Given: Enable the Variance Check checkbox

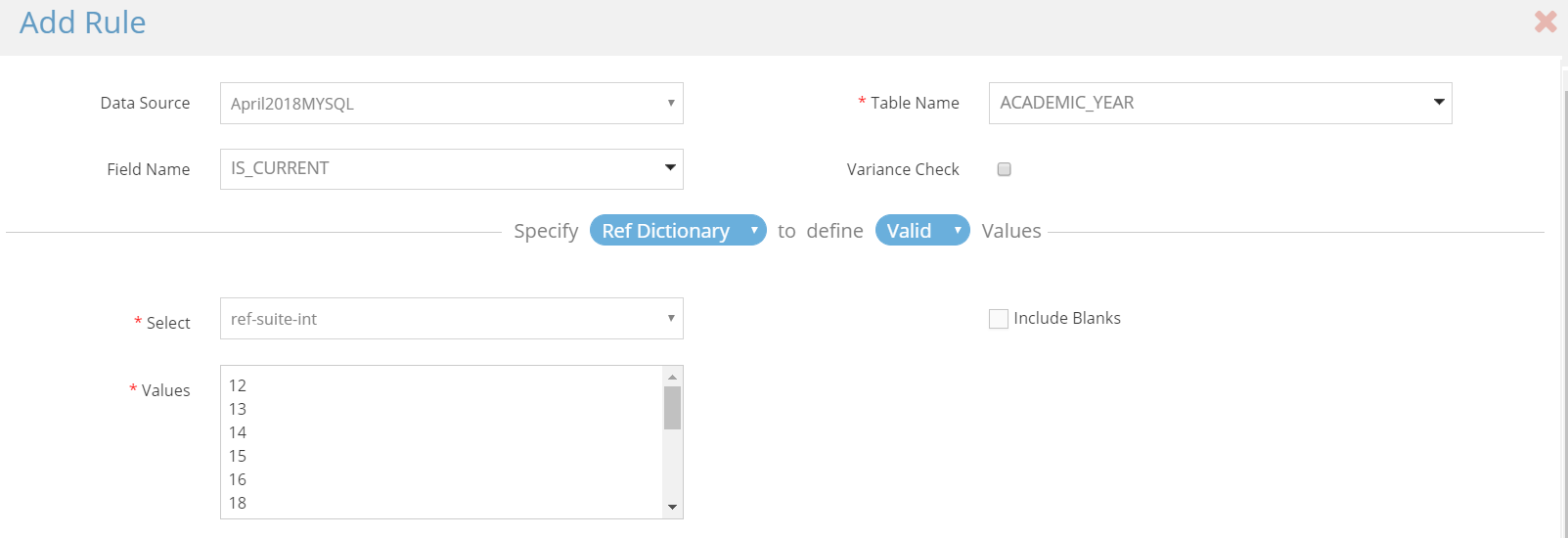Looking at the screenshot, I should (x=1004, y=169).
